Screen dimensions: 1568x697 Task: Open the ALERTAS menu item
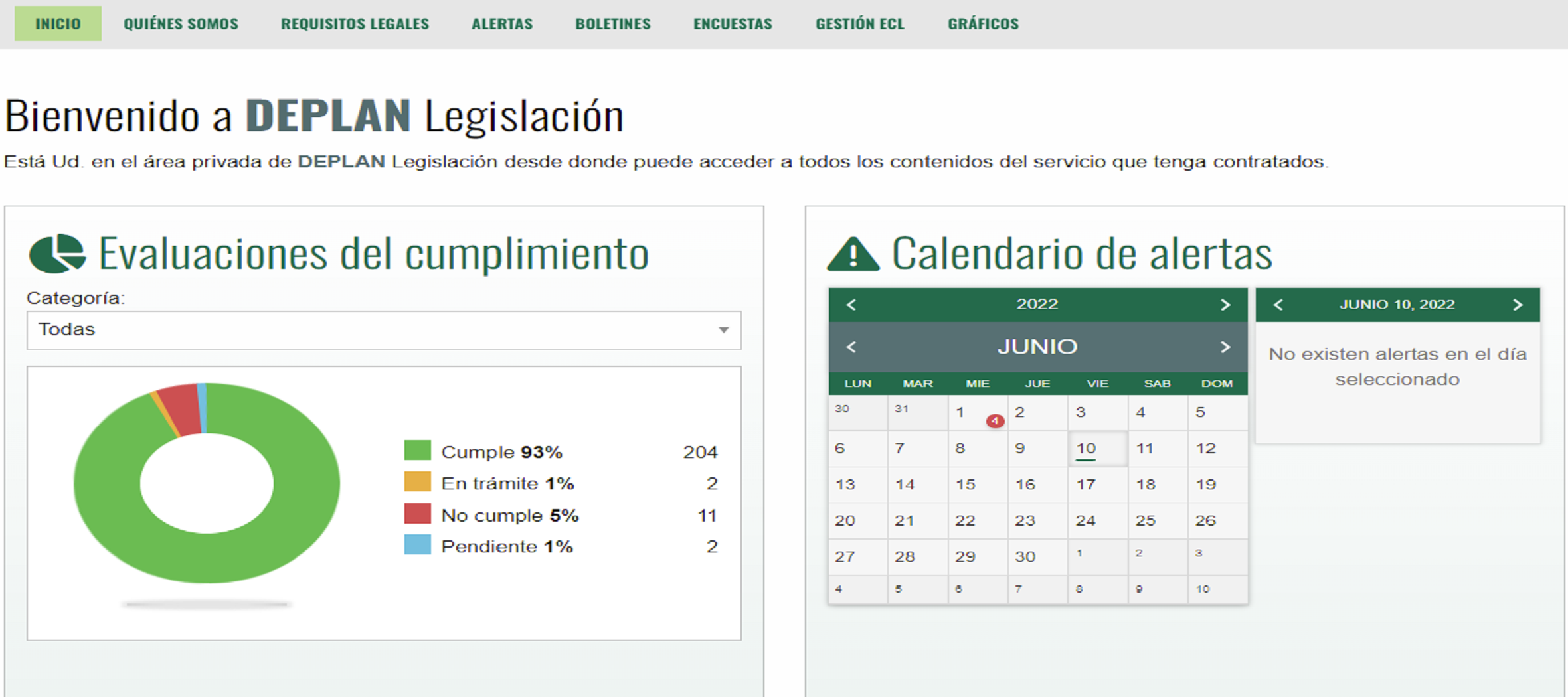pos(502,24)
